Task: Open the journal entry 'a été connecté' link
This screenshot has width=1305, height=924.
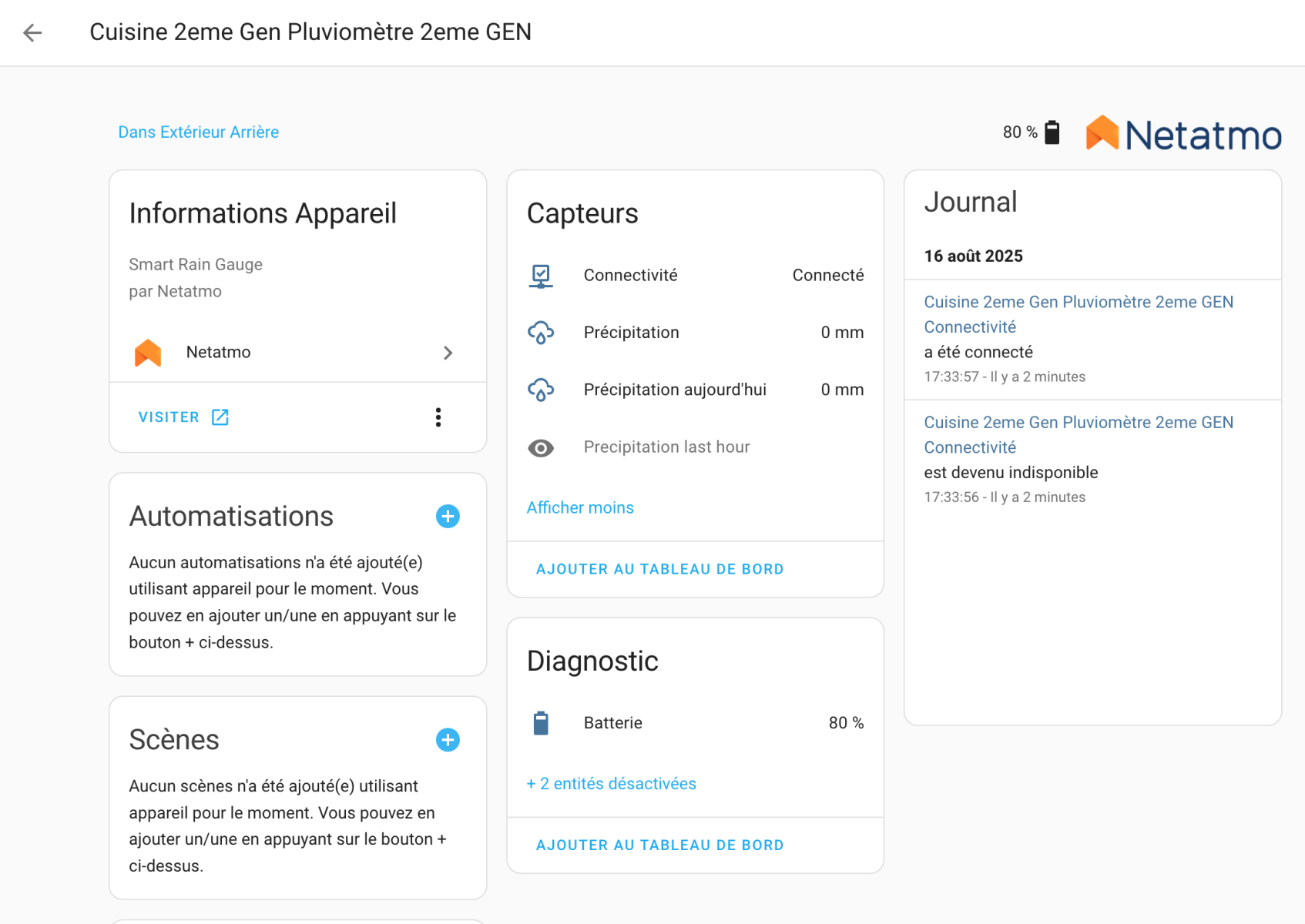Action: (x=1079, y=314)
